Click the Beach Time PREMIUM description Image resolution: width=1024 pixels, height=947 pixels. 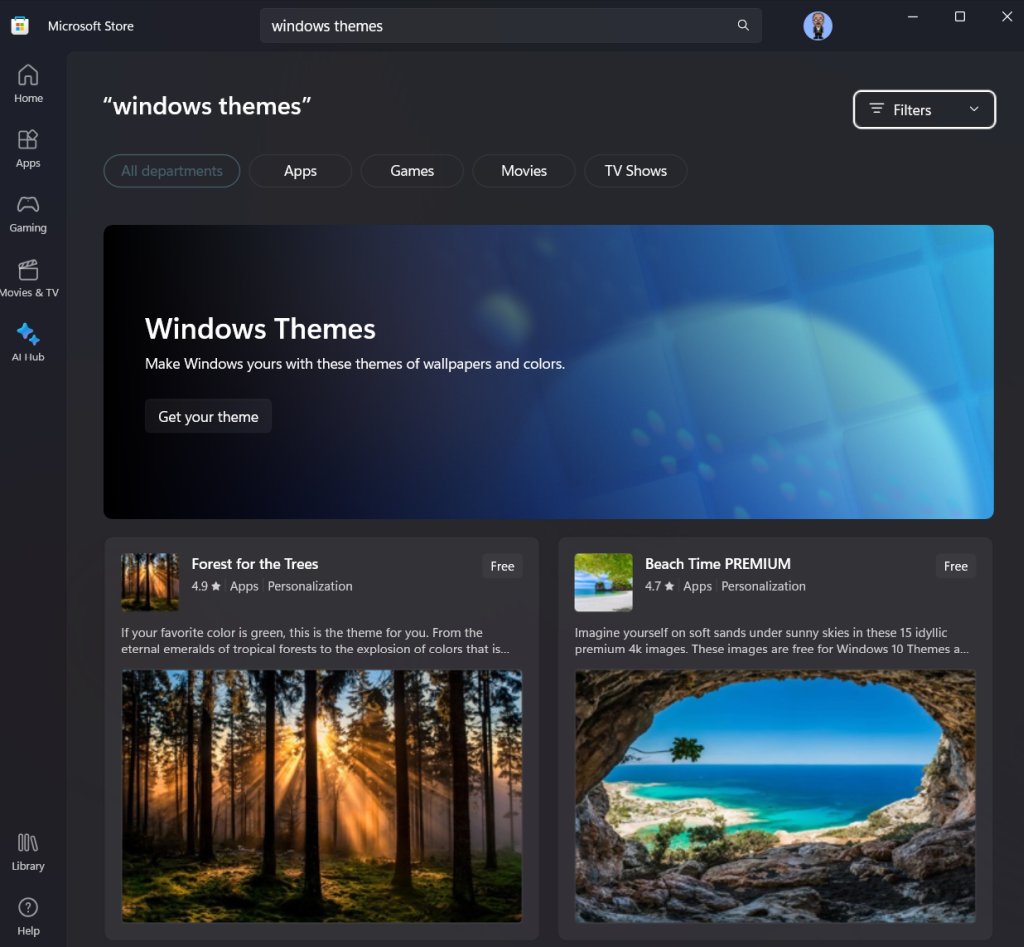tap(772, 641)
